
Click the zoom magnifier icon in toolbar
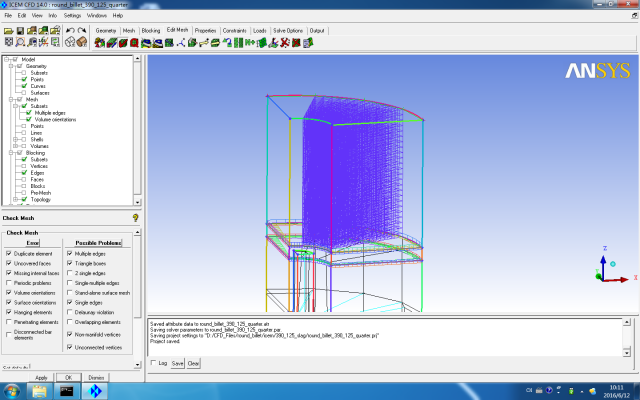pyautogui.click(x=21, y=43)
